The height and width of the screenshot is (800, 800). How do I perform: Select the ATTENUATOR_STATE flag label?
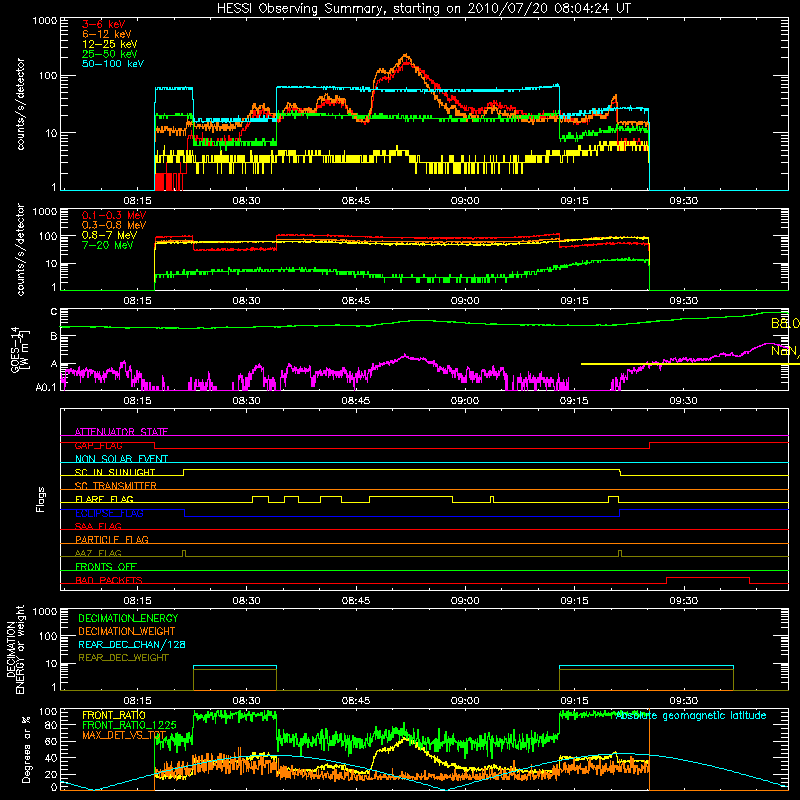[121, 432]
